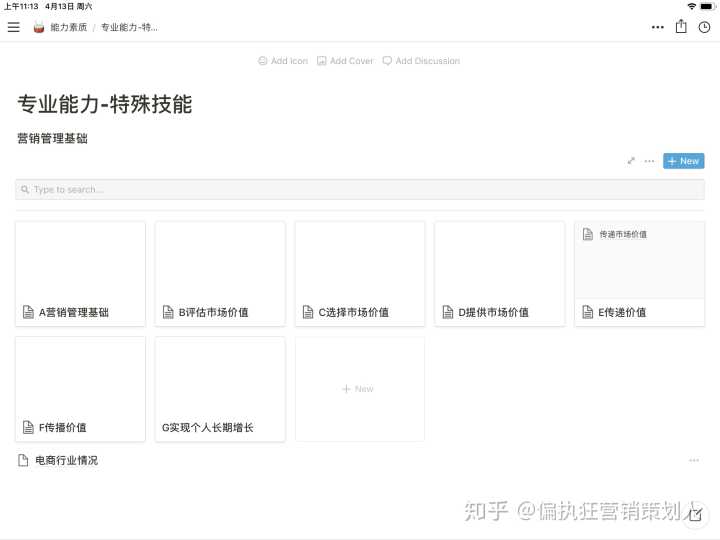Open page history clock icon

click(x=704, y=27)
